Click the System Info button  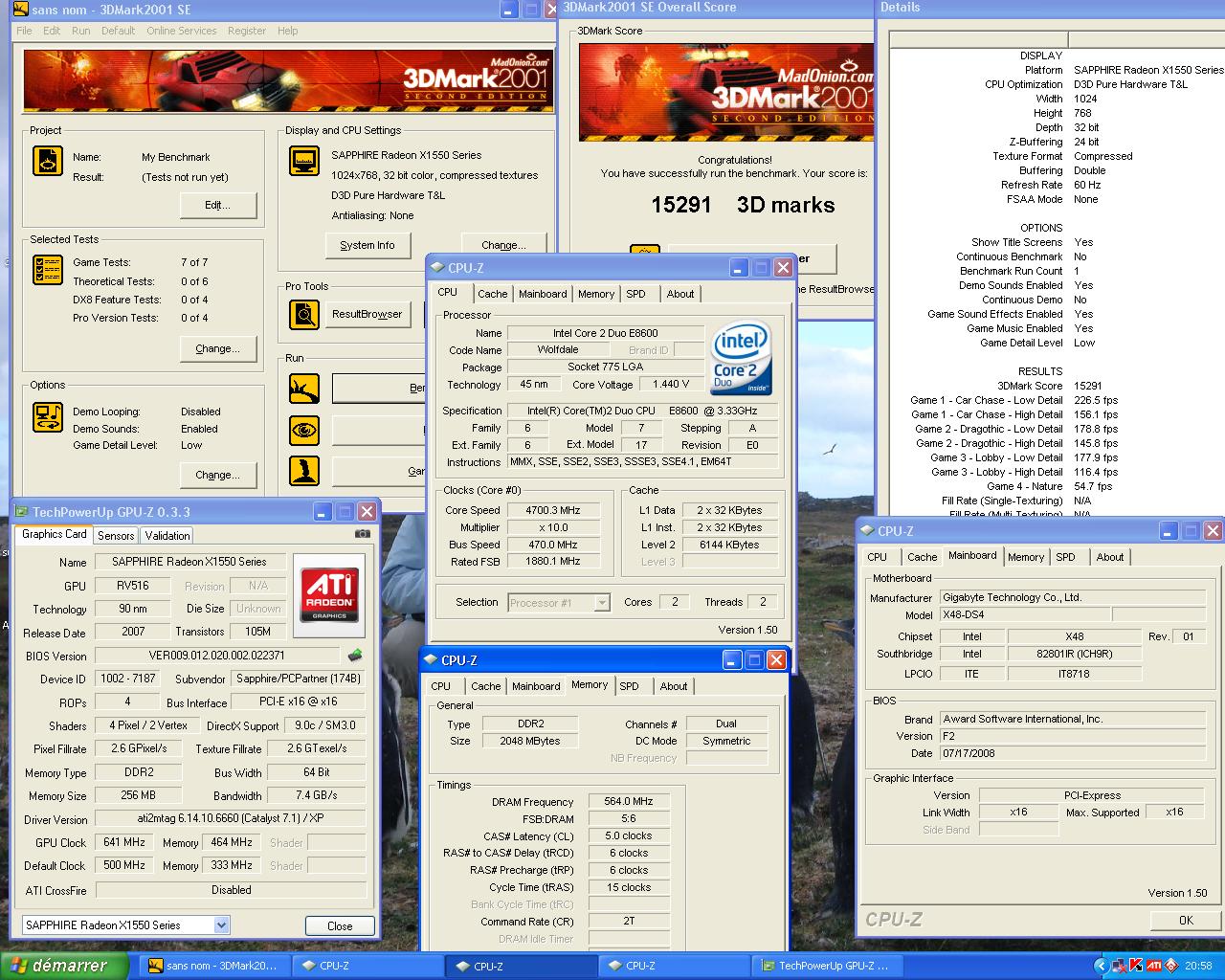tap(367, 245)
